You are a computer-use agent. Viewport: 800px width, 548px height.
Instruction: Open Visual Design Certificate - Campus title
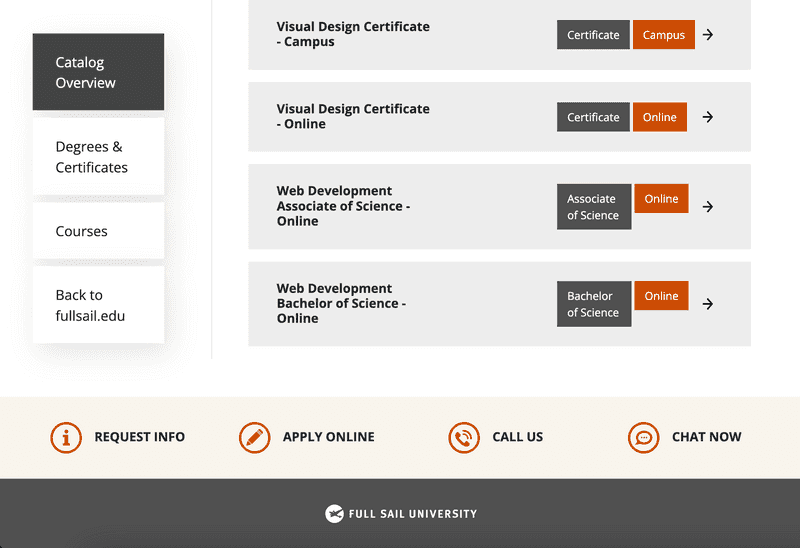click(353, 34)
